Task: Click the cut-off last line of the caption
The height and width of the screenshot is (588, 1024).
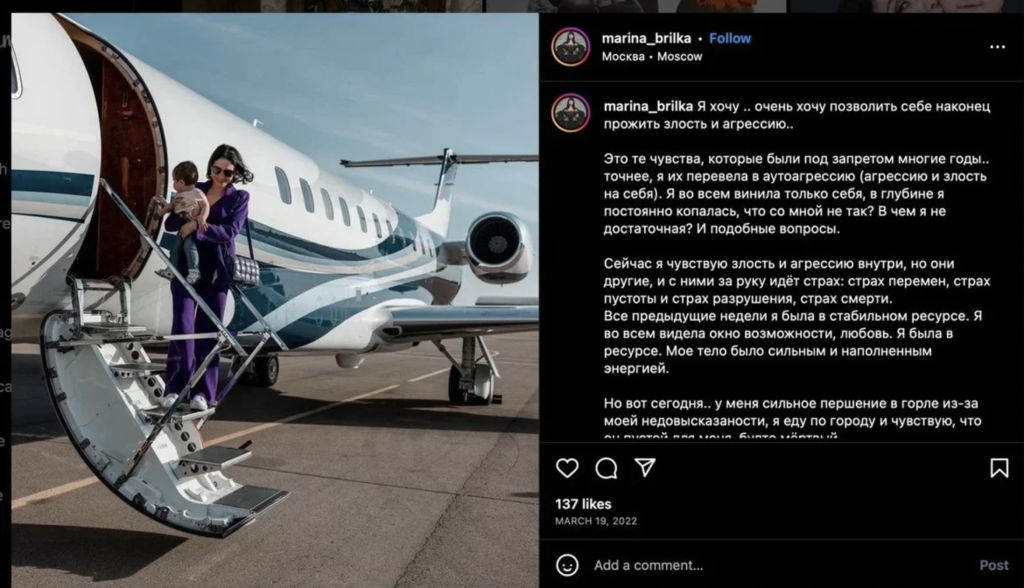Action: [720, 435]
